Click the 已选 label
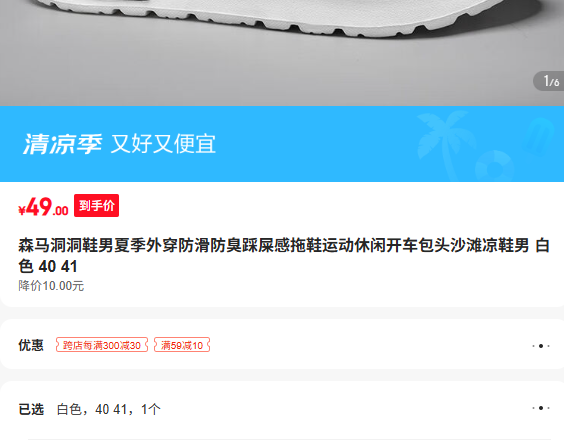This screenshot has height=442, width=564. [x=31, y=409]
